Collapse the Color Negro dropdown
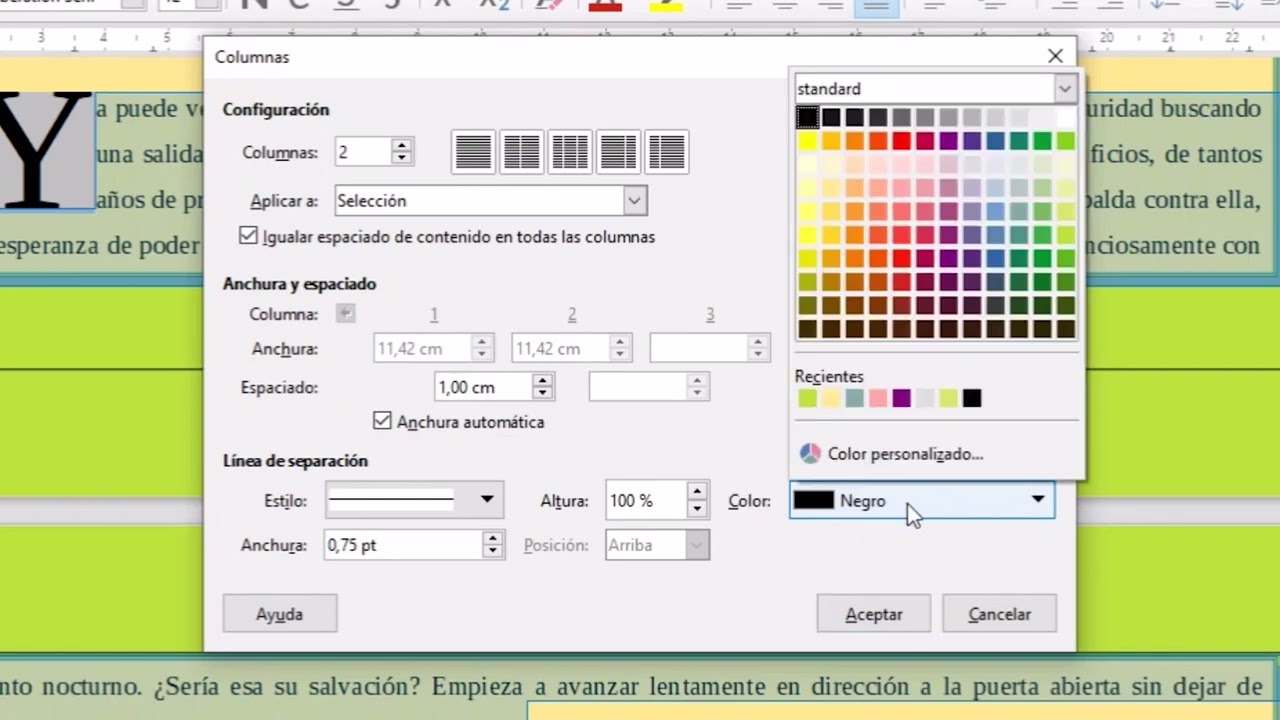Viewport: 1280px width, 720px height. point(1038,499)
